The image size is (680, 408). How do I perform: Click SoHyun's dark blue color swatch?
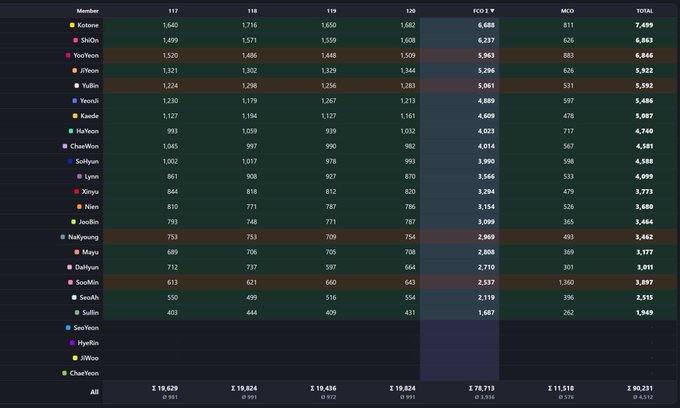point(70,161)
